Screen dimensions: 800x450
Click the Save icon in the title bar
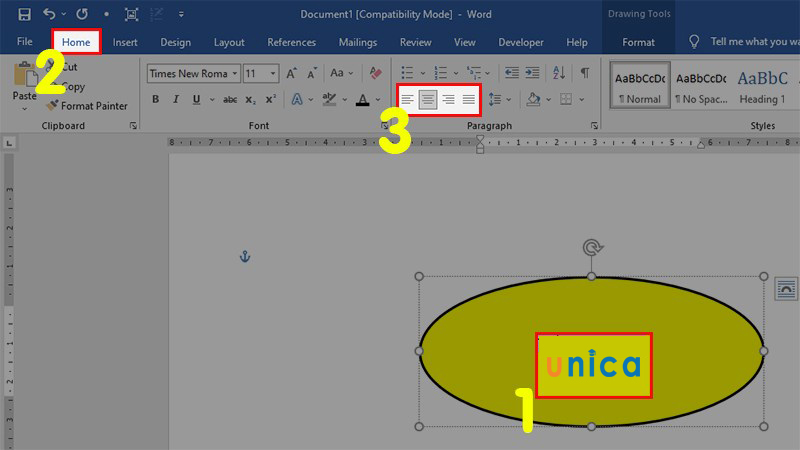coord(24,15)
